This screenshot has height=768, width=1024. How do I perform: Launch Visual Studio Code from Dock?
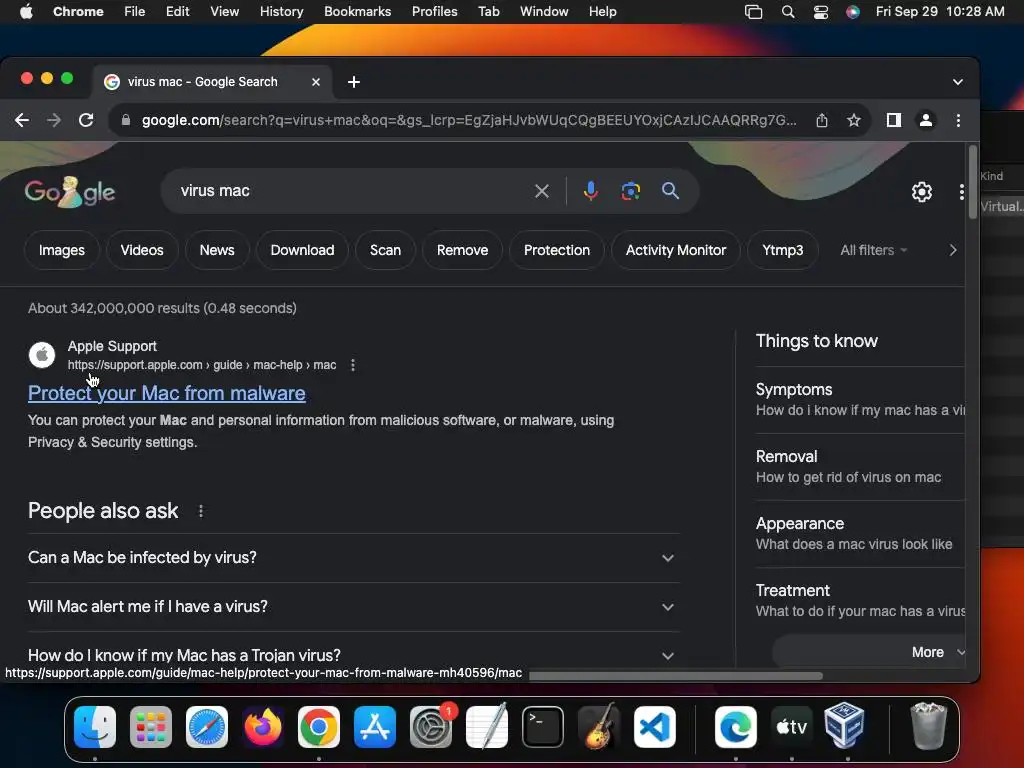click(x=654, y=727)
